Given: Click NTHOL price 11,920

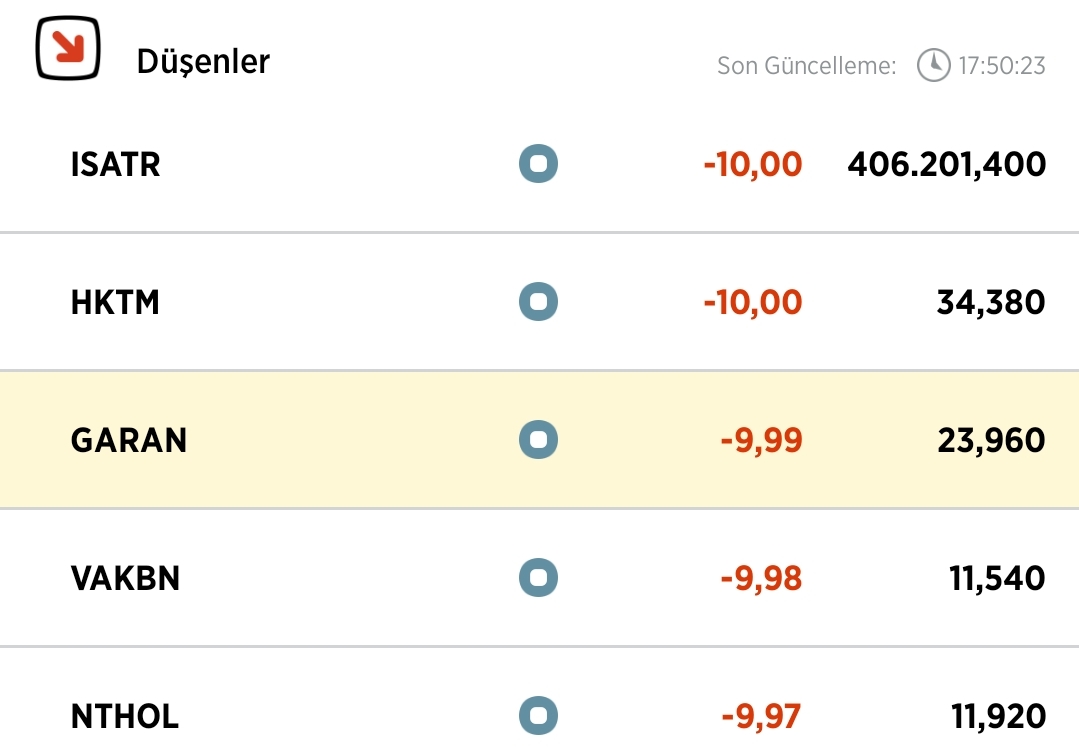Looking at the screenshot, I should point(998,717).
